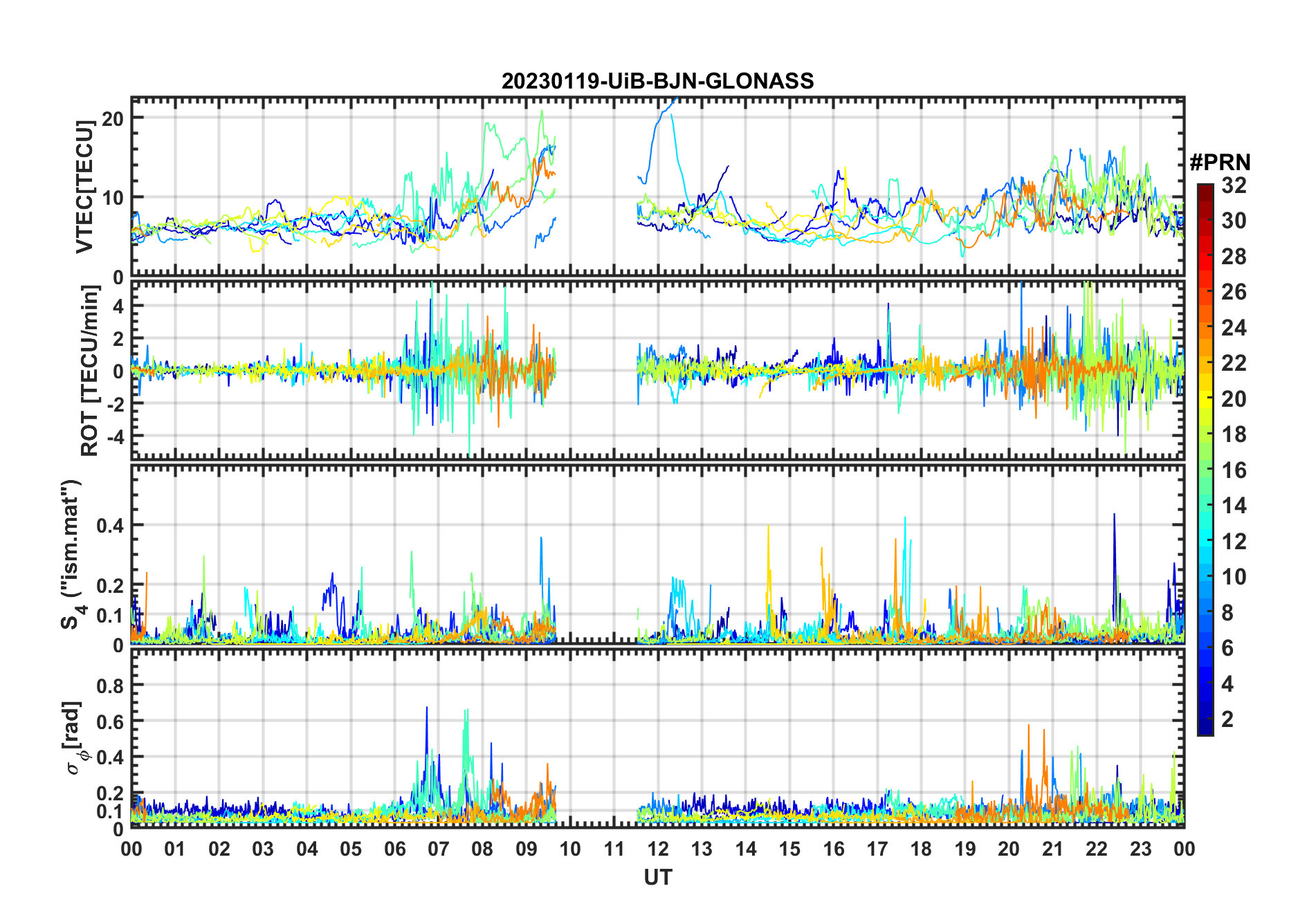Click x-axis hour tick 23

[1141, 849]
